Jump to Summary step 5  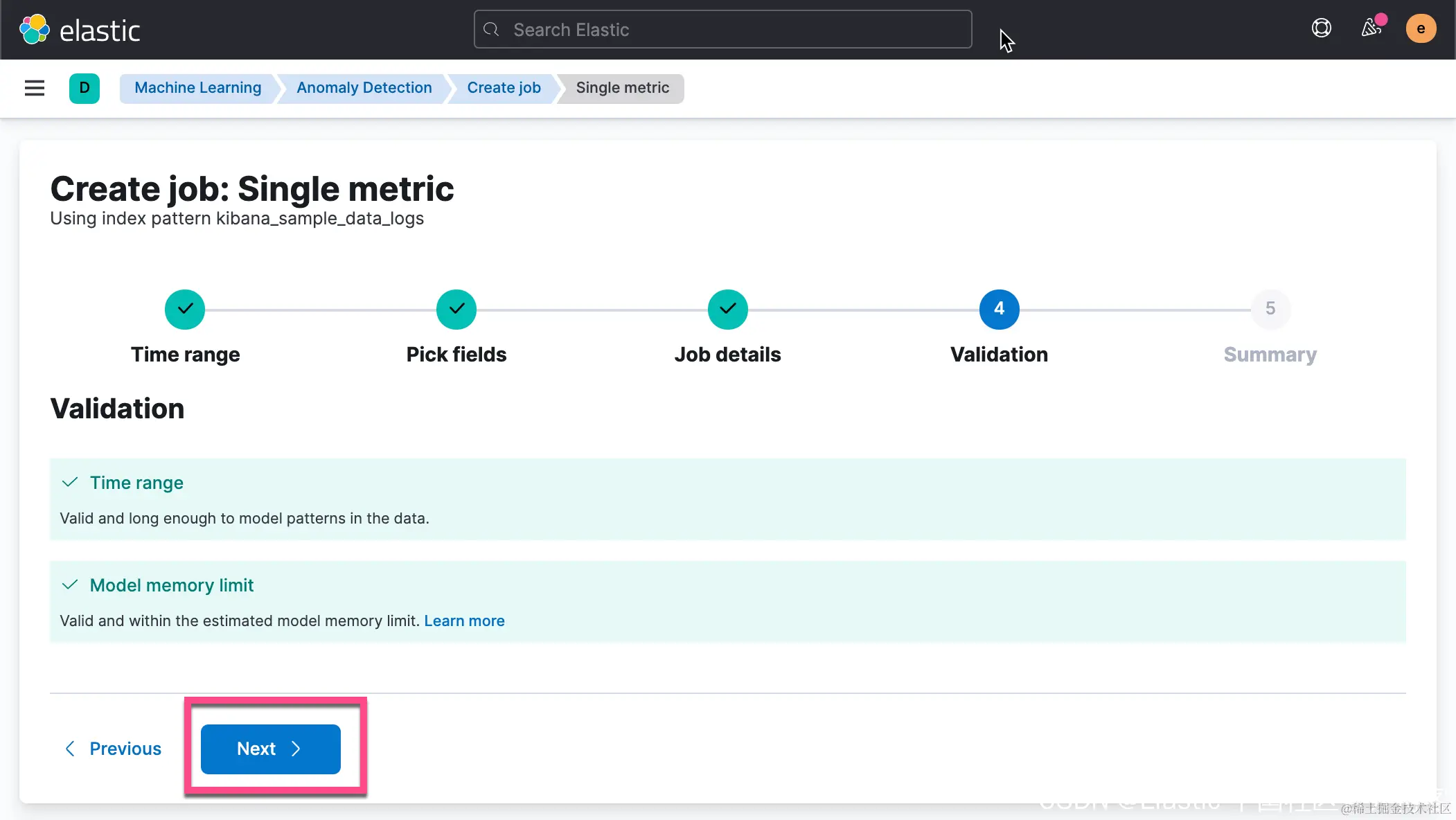coord(1270,309)
